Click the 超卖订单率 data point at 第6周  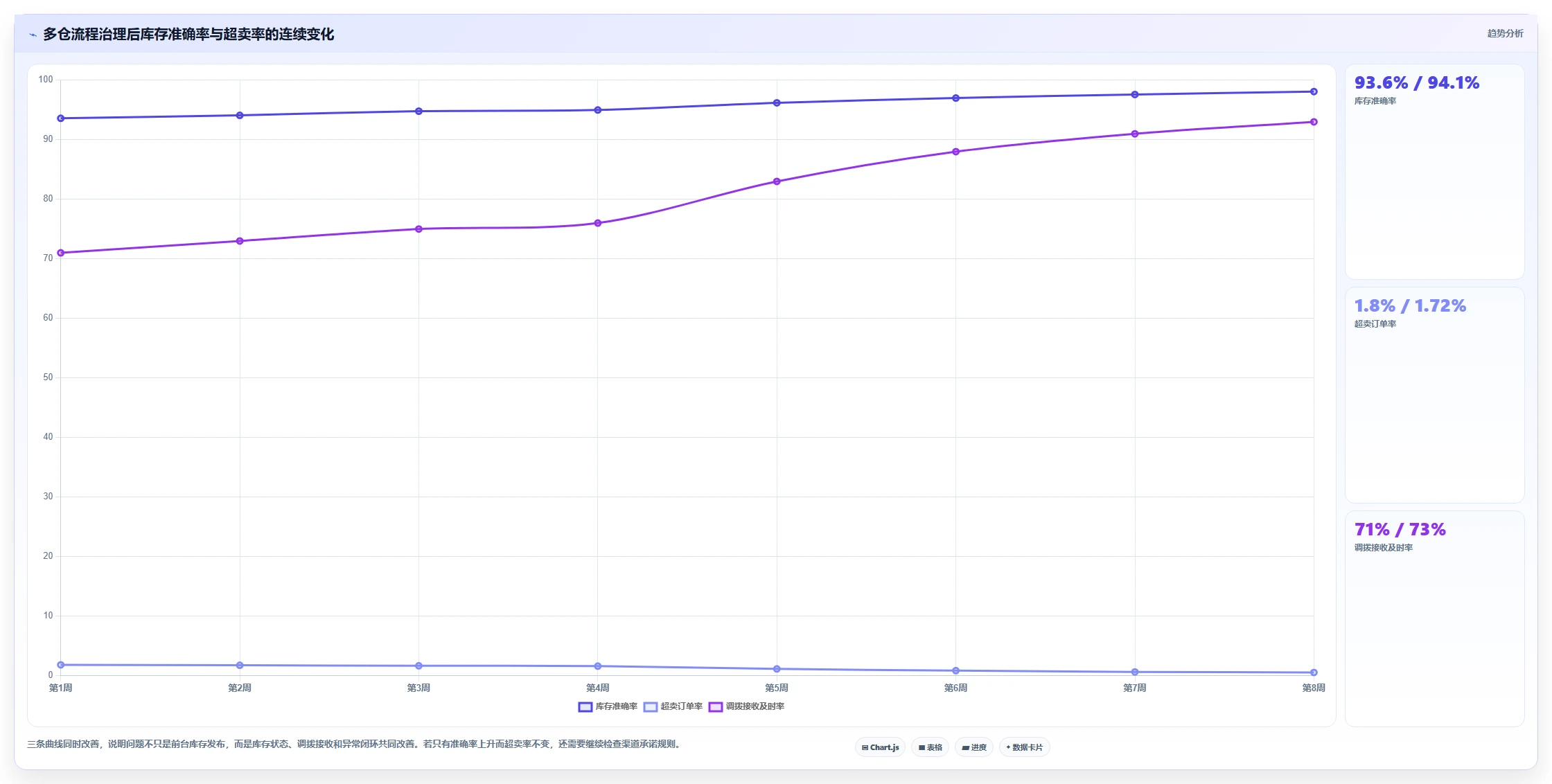click(955, 671)
